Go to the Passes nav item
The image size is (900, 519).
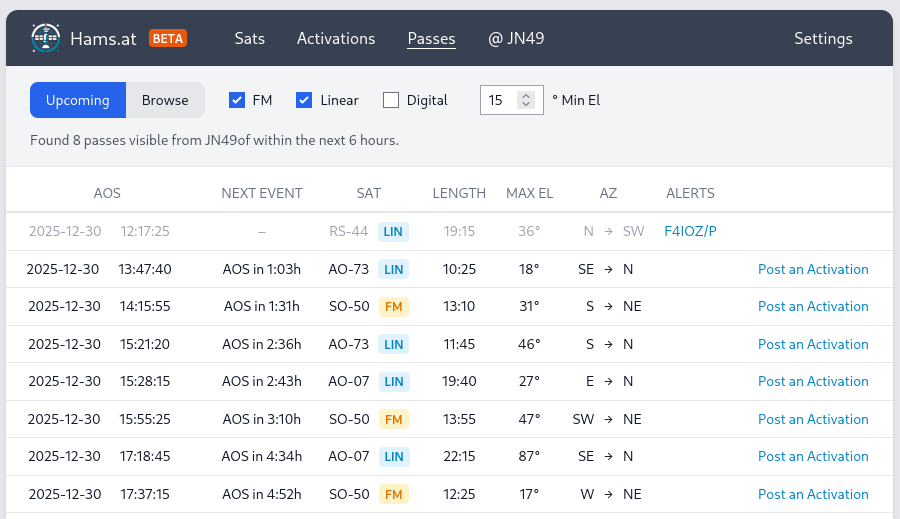(431, 39)
